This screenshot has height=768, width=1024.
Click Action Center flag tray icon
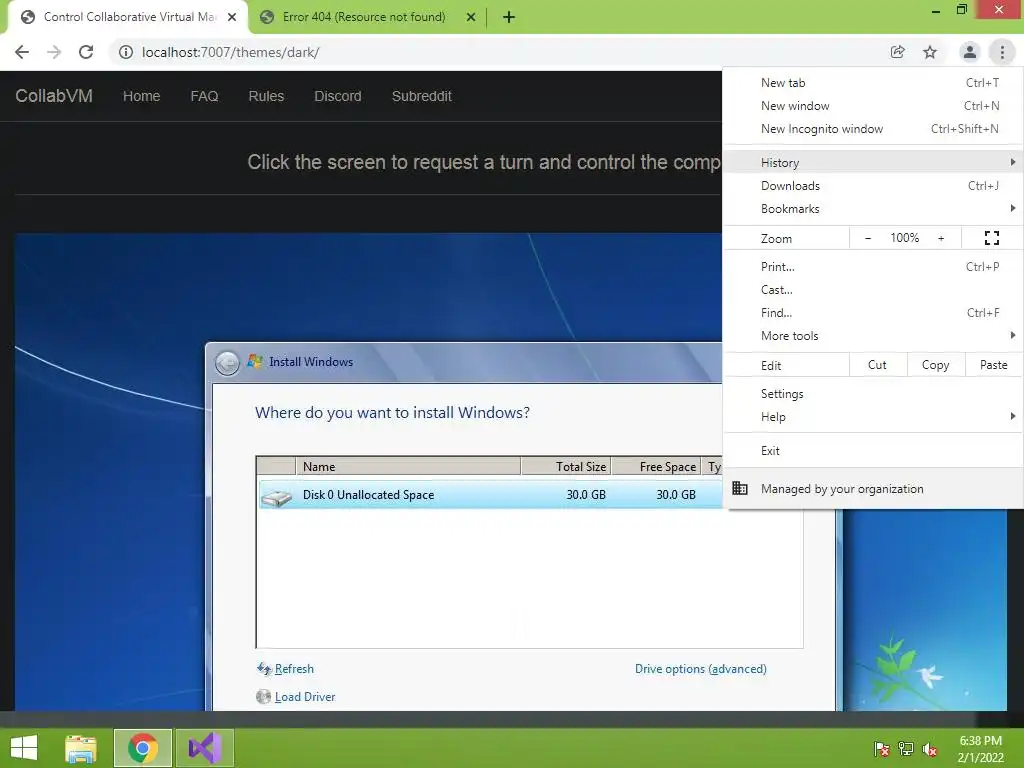882,748
